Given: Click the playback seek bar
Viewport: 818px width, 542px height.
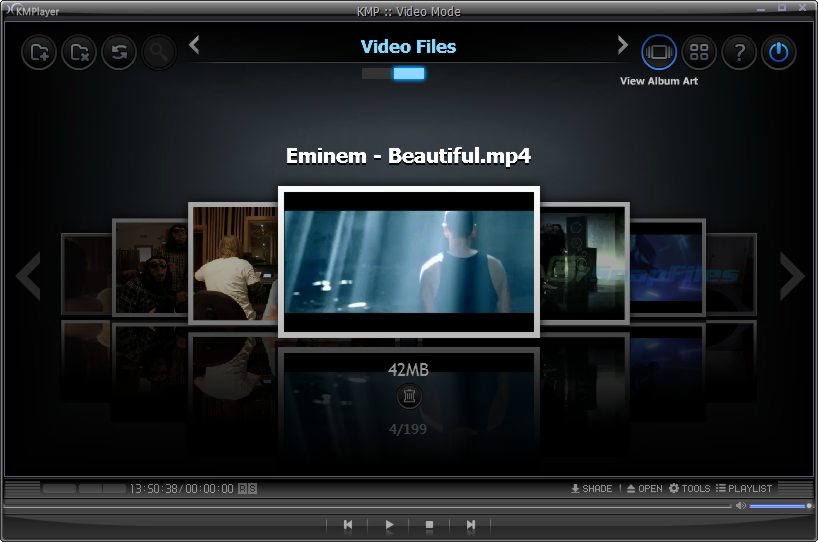Looking at the screenshot, I should tap(367, 506).
